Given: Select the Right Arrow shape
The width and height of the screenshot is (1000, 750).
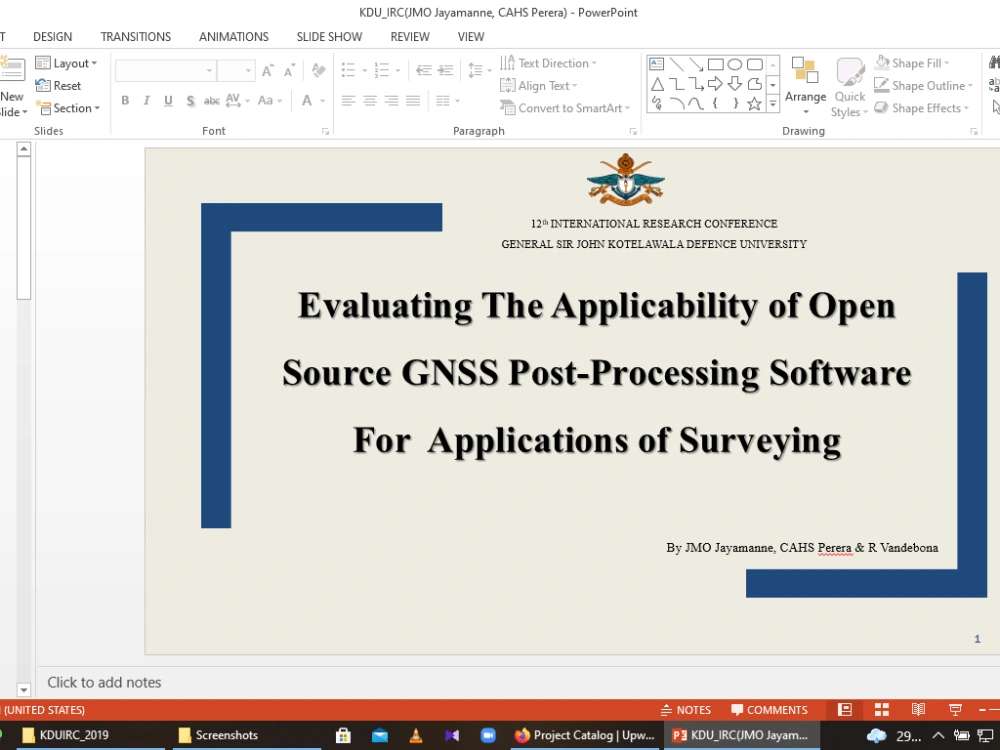Looking at the screenshot, I should coord(715,84).
